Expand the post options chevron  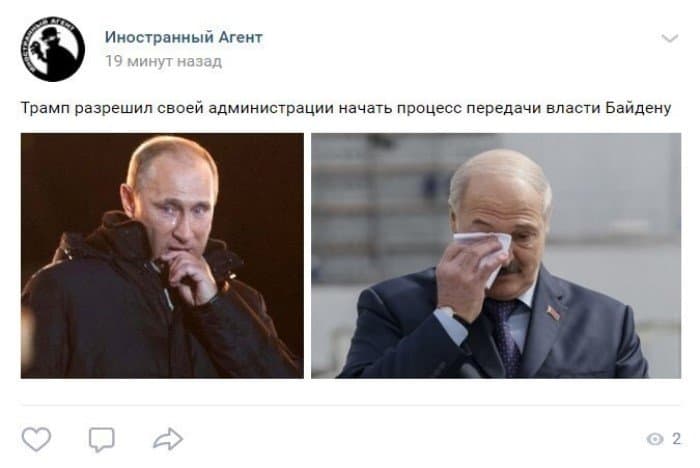click(x=670, y=38)
